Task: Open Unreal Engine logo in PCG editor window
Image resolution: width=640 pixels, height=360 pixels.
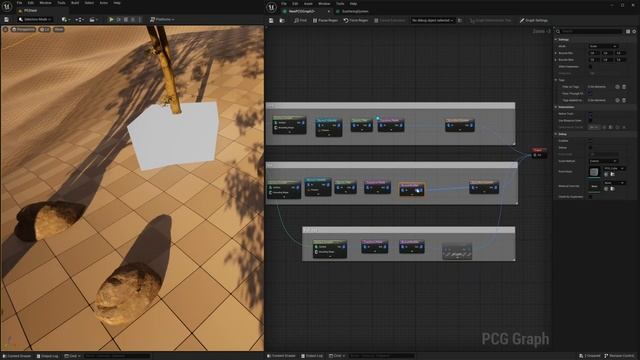Action: click(271, 7)
